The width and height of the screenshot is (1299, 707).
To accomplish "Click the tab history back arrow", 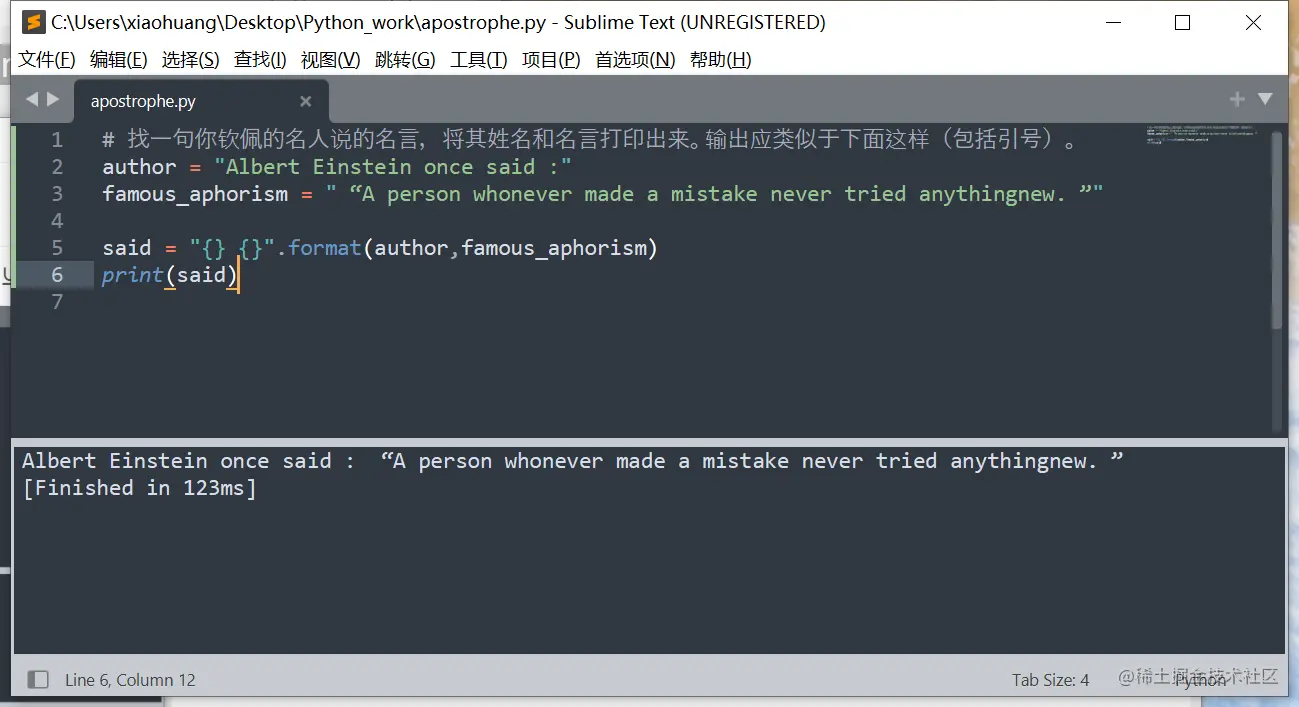I will (31, 99).
